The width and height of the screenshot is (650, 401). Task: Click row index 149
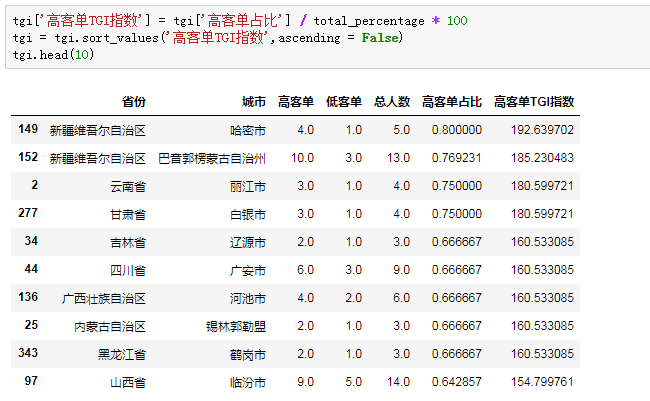(x=28, y=130)
